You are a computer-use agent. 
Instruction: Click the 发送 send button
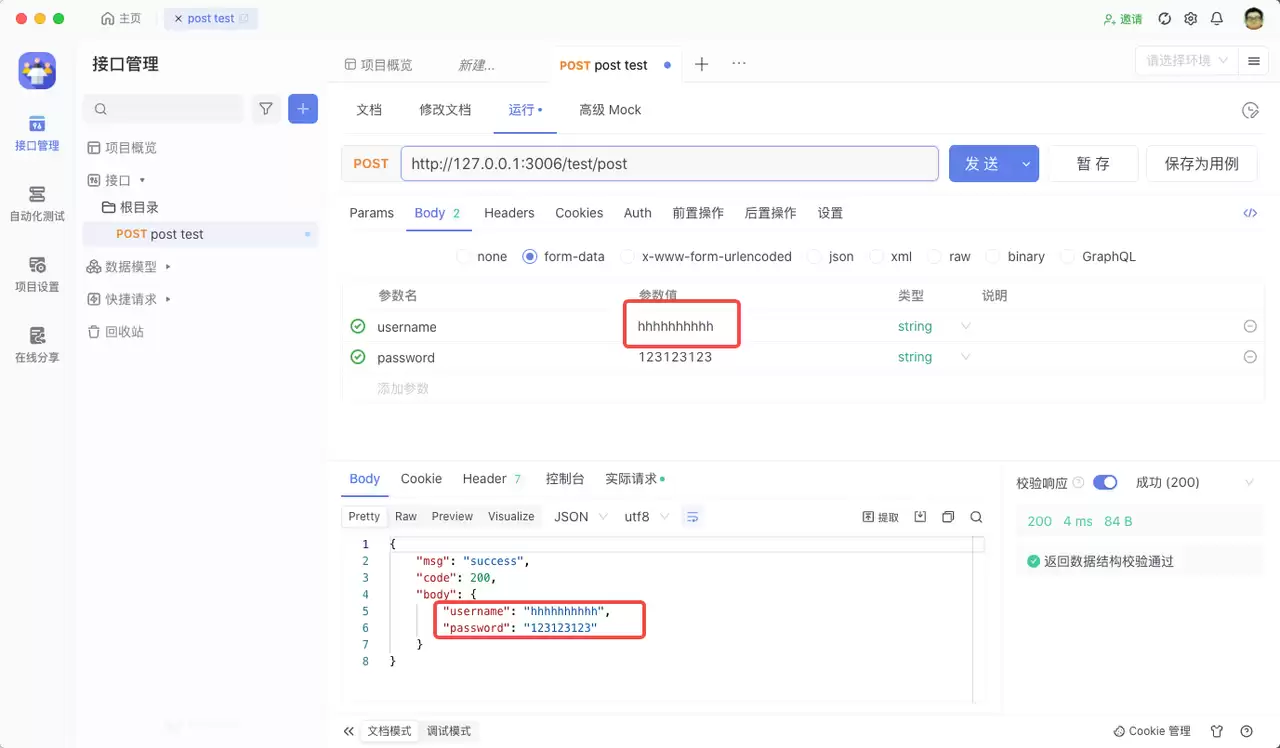pos(981,164)
